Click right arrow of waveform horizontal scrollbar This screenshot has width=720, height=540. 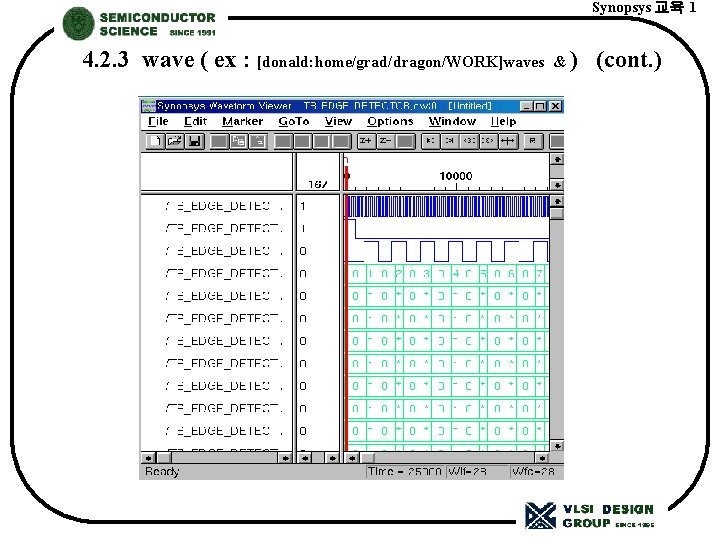542,458
